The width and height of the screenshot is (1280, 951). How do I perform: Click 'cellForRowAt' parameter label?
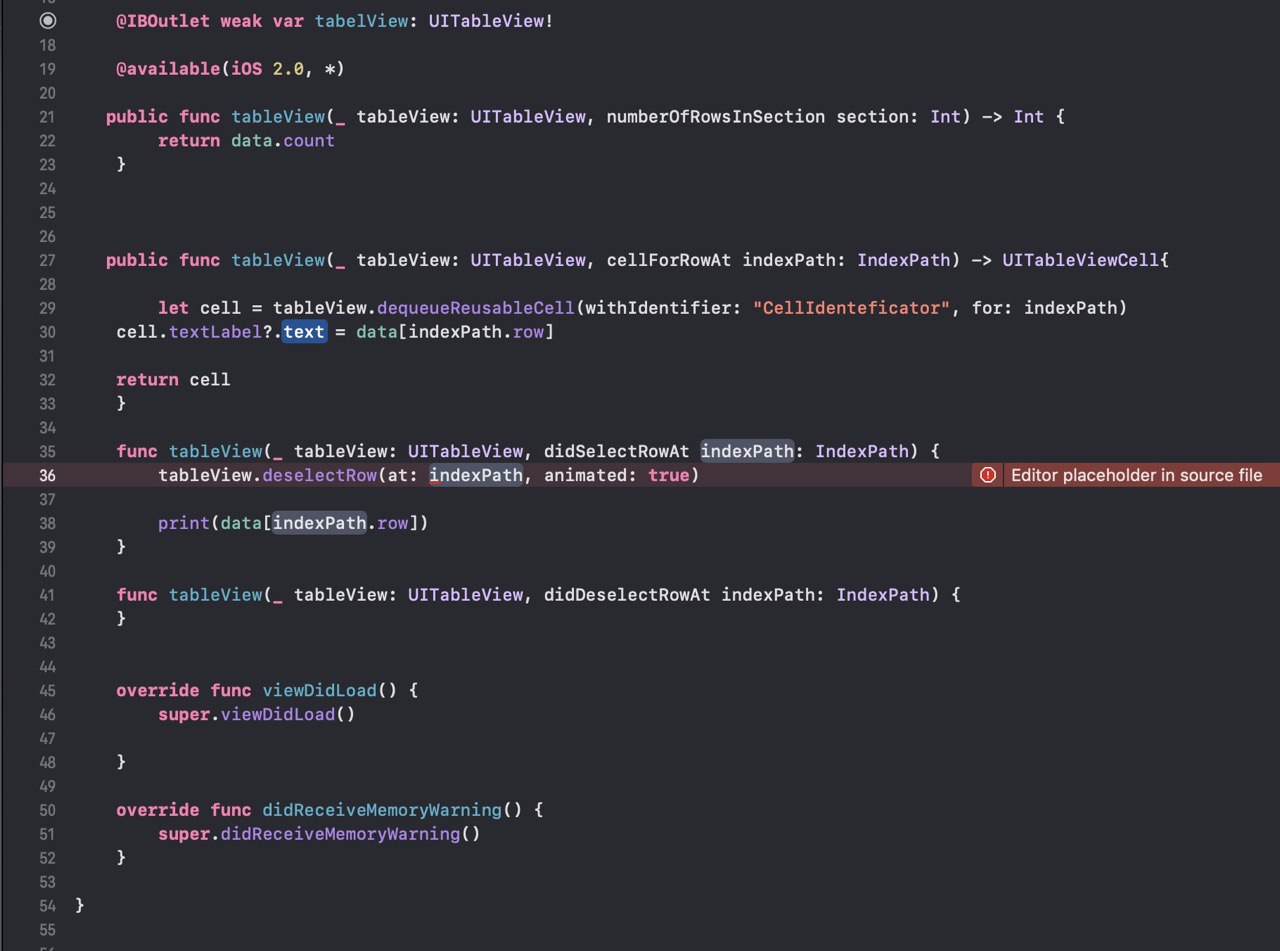(x=669, y=260)
